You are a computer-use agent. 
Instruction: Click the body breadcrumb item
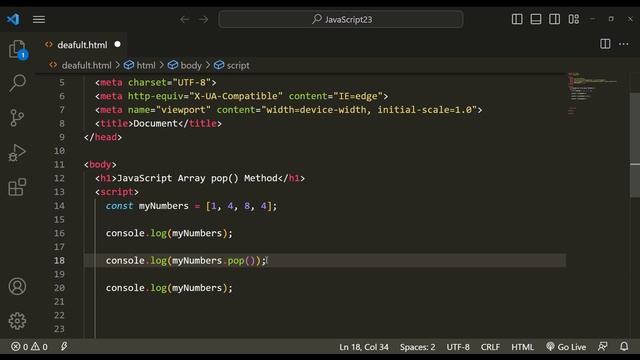(x=191, y=65)
